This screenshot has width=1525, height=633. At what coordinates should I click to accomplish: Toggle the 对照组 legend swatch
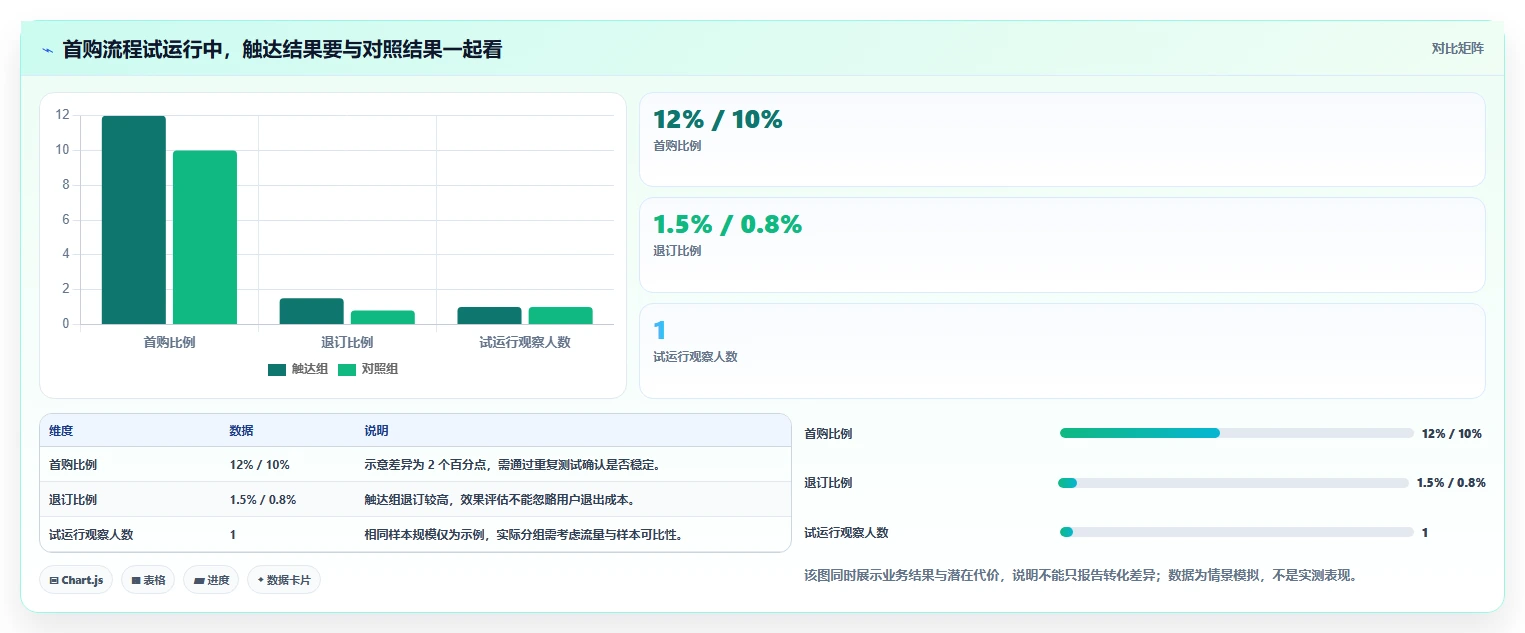pyautogui.click(x=347, y=370)
